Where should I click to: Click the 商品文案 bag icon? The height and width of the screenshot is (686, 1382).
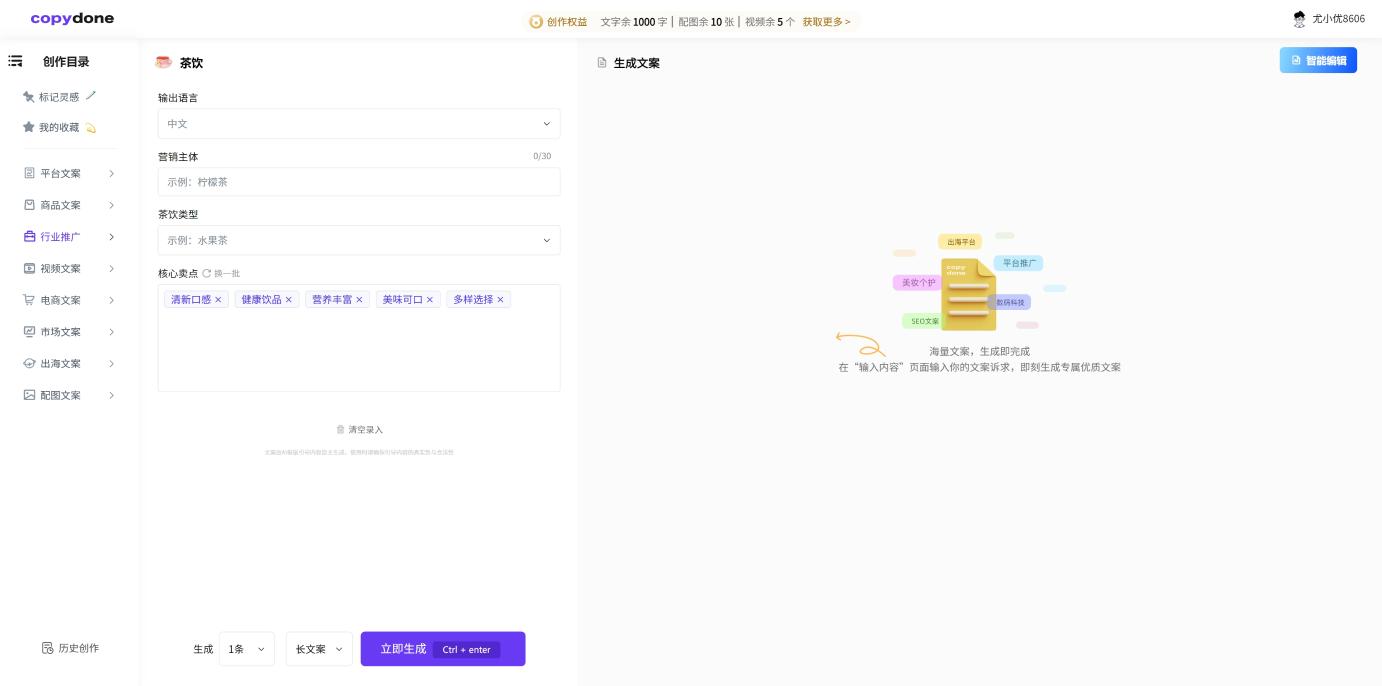click(x=29, y=205)
